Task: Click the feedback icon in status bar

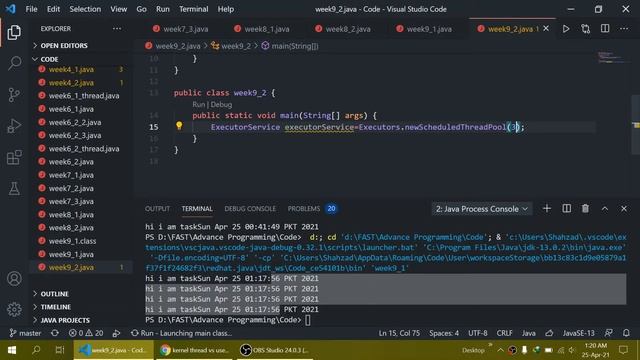Action: coord(609,333)
